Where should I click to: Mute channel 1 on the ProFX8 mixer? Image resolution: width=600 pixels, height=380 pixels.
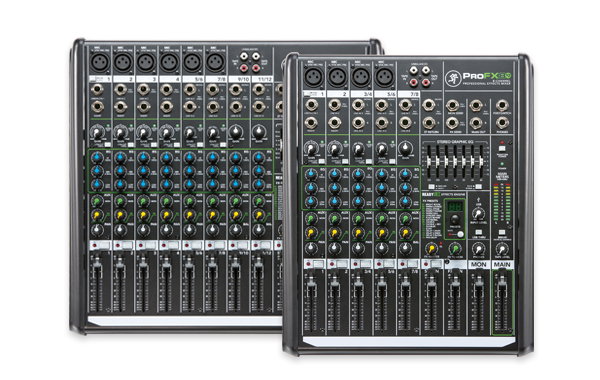(x=318, y=264)
